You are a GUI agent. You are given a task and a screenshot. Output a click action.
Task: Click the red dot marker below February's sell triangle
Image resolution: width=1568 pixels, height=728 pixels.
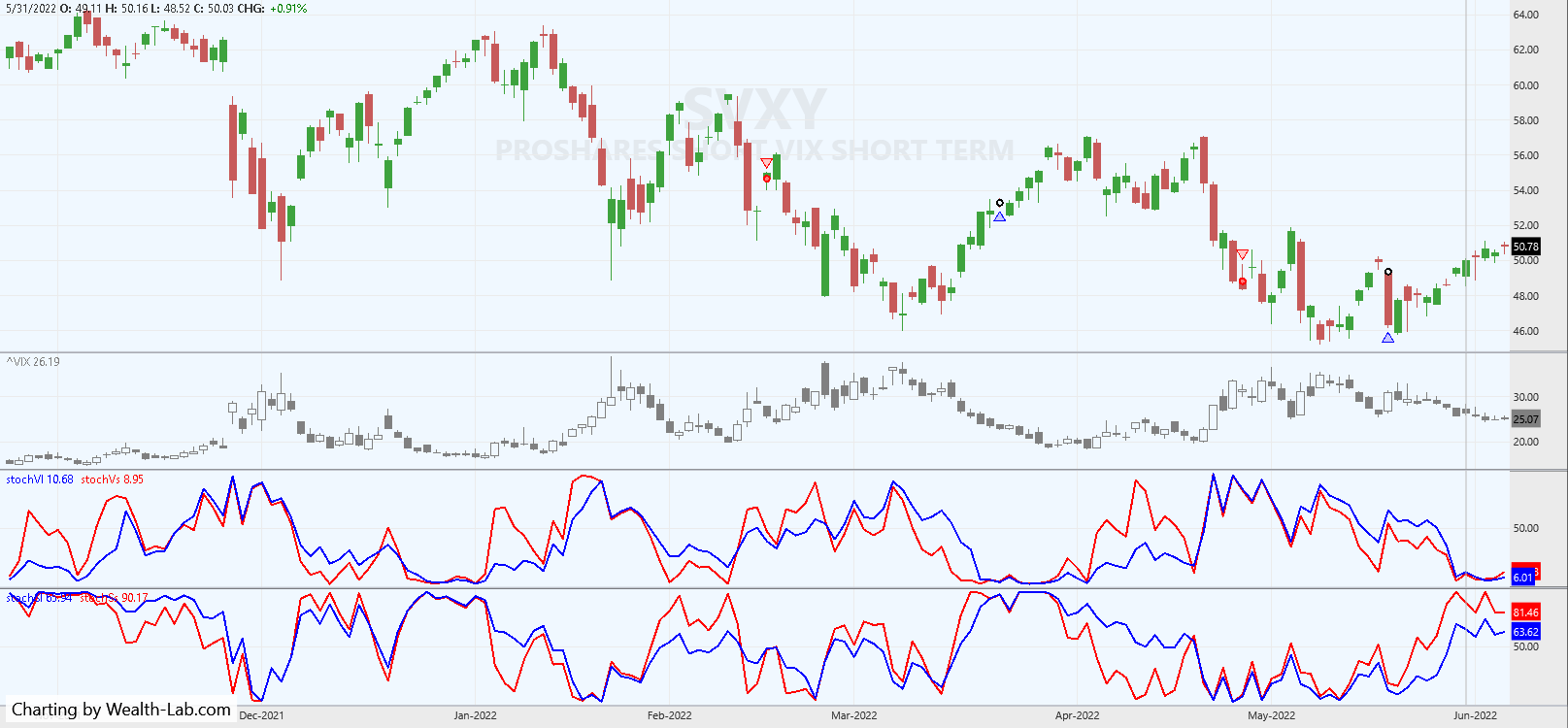[x=767, y=178]
